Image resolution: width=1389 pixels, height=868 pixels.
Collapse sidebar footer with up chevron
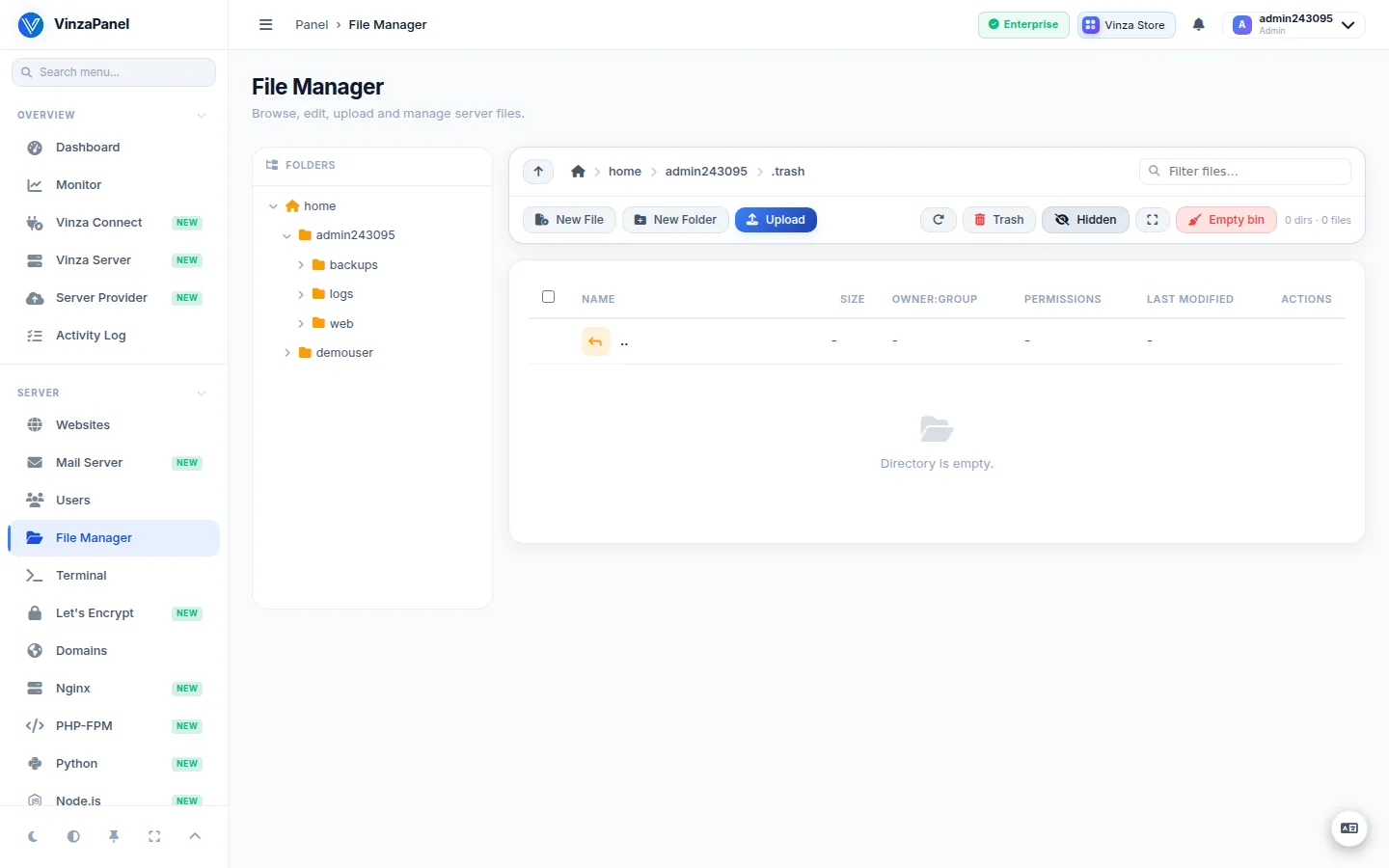point(195,836)
